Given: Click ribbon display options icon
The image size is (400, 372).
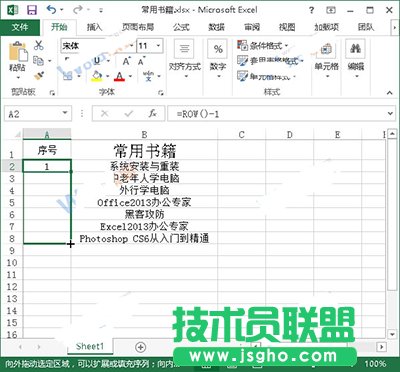Looking at the screenshot, I should (331, 10).
